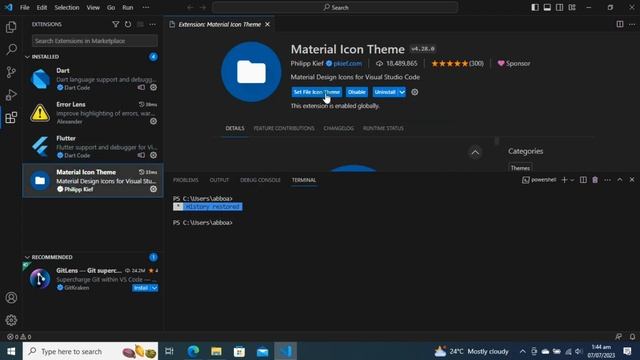The height and width of the screenshot is (360, 640).
Task: Open manage gear for Flutter extension
Action: pos(153,155)
